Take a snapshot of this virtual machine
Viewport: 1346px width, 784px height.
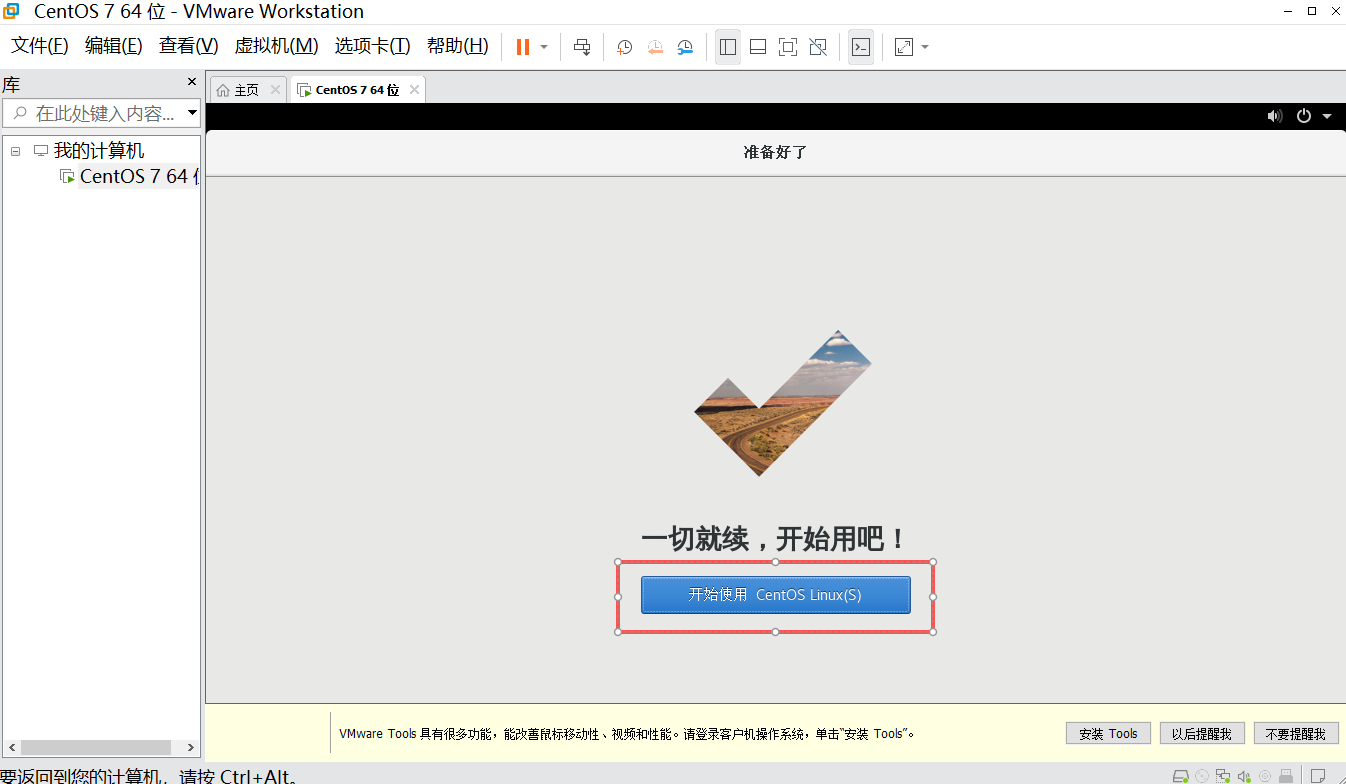click(x=625, y=47)
